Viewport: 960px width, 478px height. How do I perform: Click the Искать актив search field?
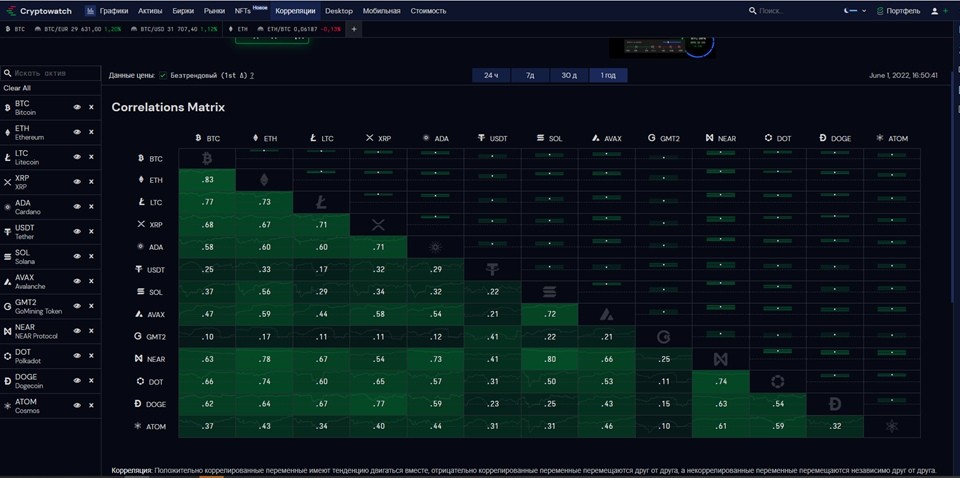pos(51,73)
